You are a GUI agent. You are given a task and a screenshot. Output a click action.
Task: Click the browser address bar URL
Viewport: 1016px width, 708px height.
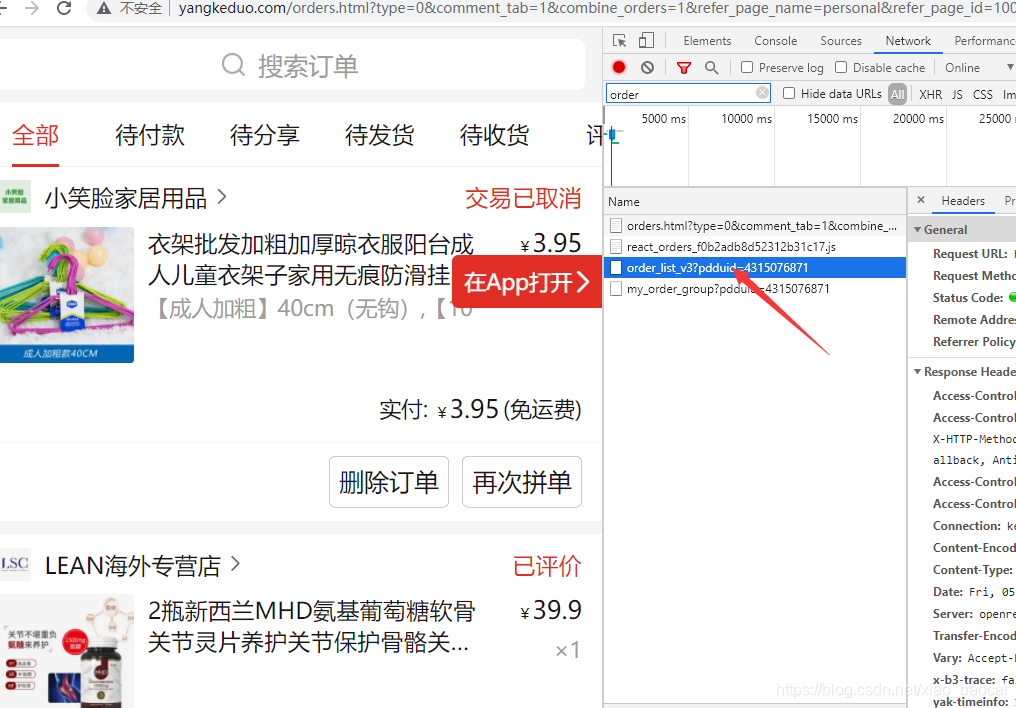click(596, 8)
